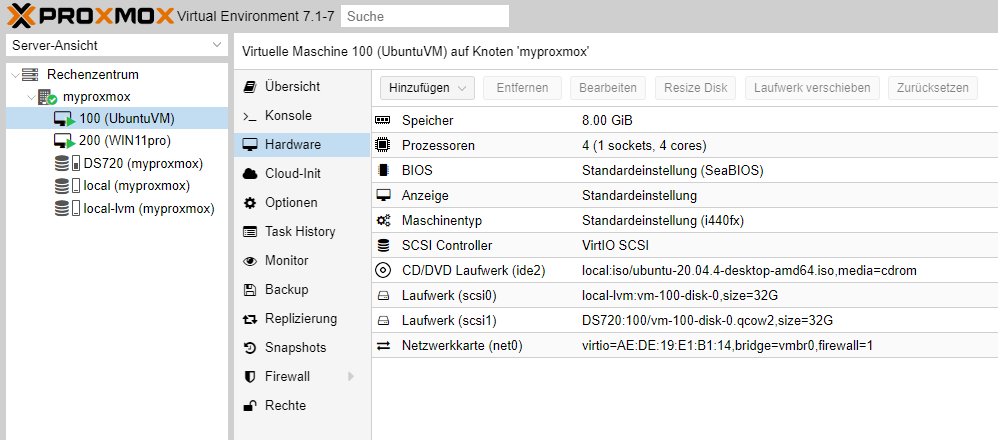Open the Server-Ansicht view dropdown
Image resolution: width=998 pixels, height=440 pixels.
click(x=117, y=46)
